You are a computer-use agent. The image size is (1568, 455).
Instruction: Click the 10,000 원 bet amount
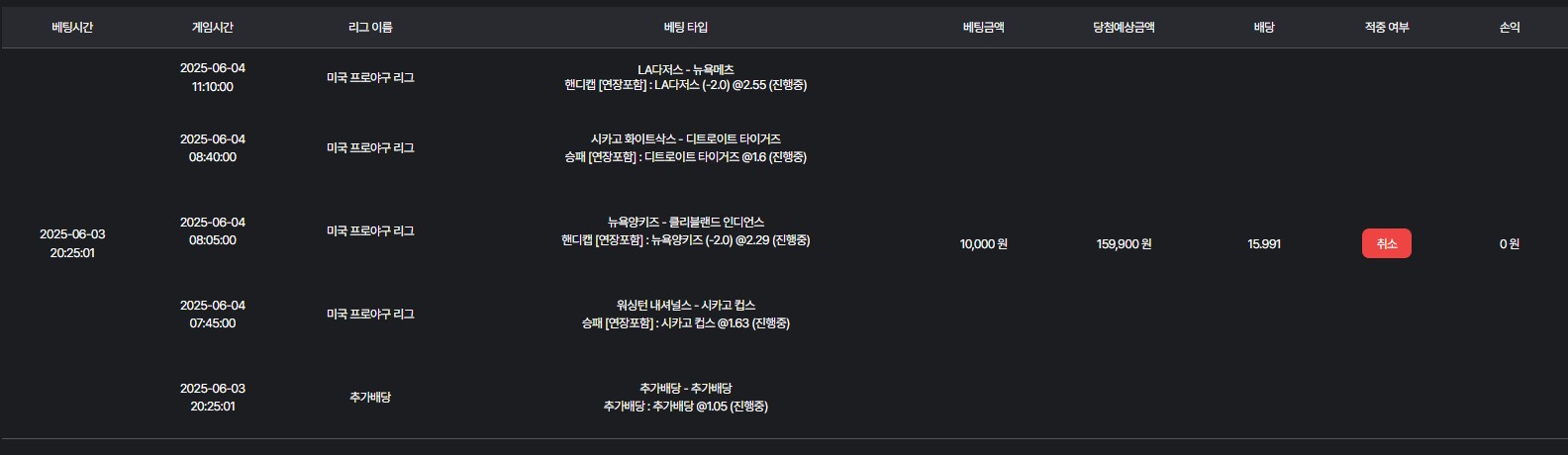point(983,244)
